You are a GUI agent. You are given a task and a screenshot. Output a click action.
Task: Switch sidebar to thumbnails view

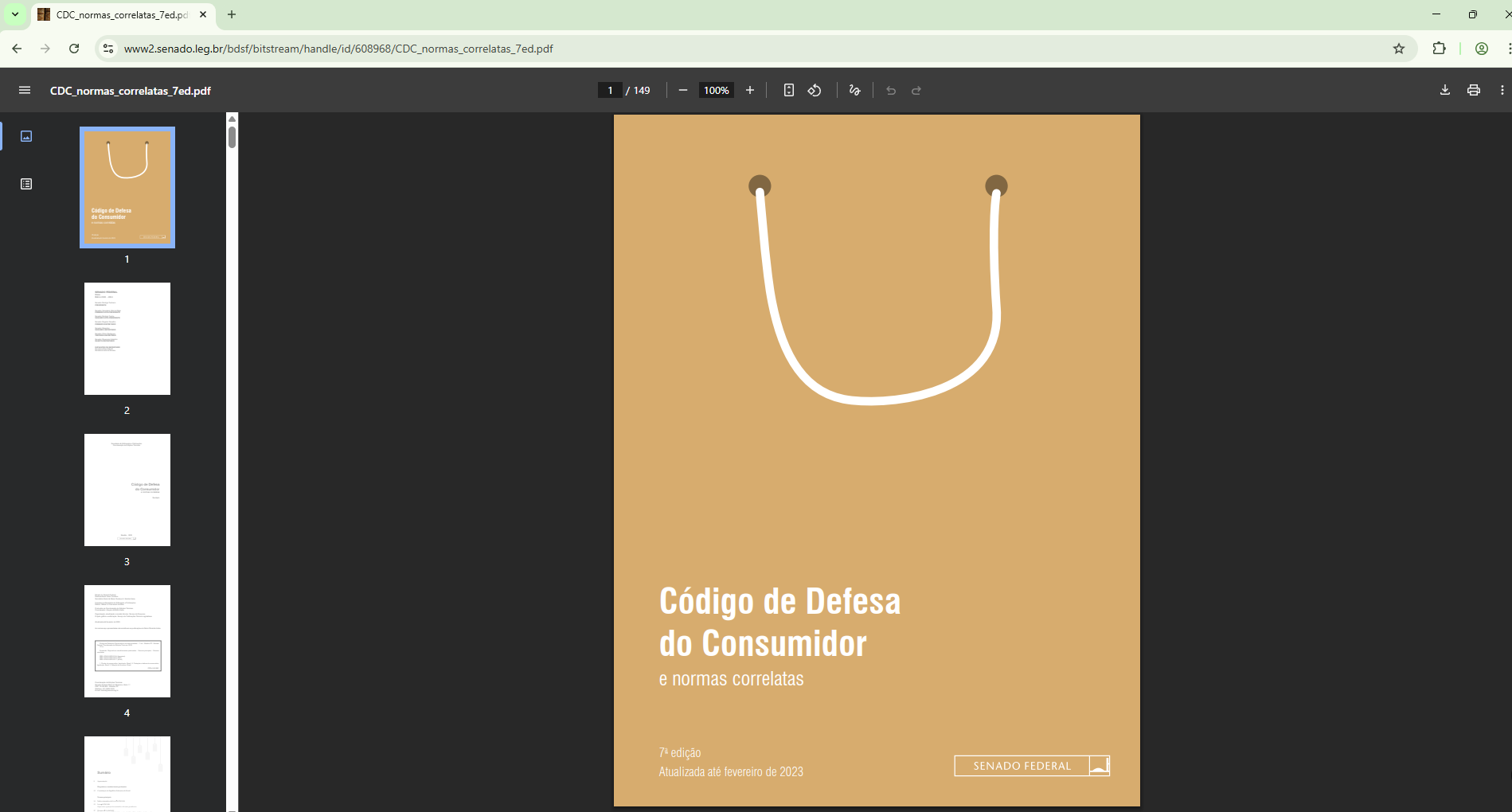point(26,136)
